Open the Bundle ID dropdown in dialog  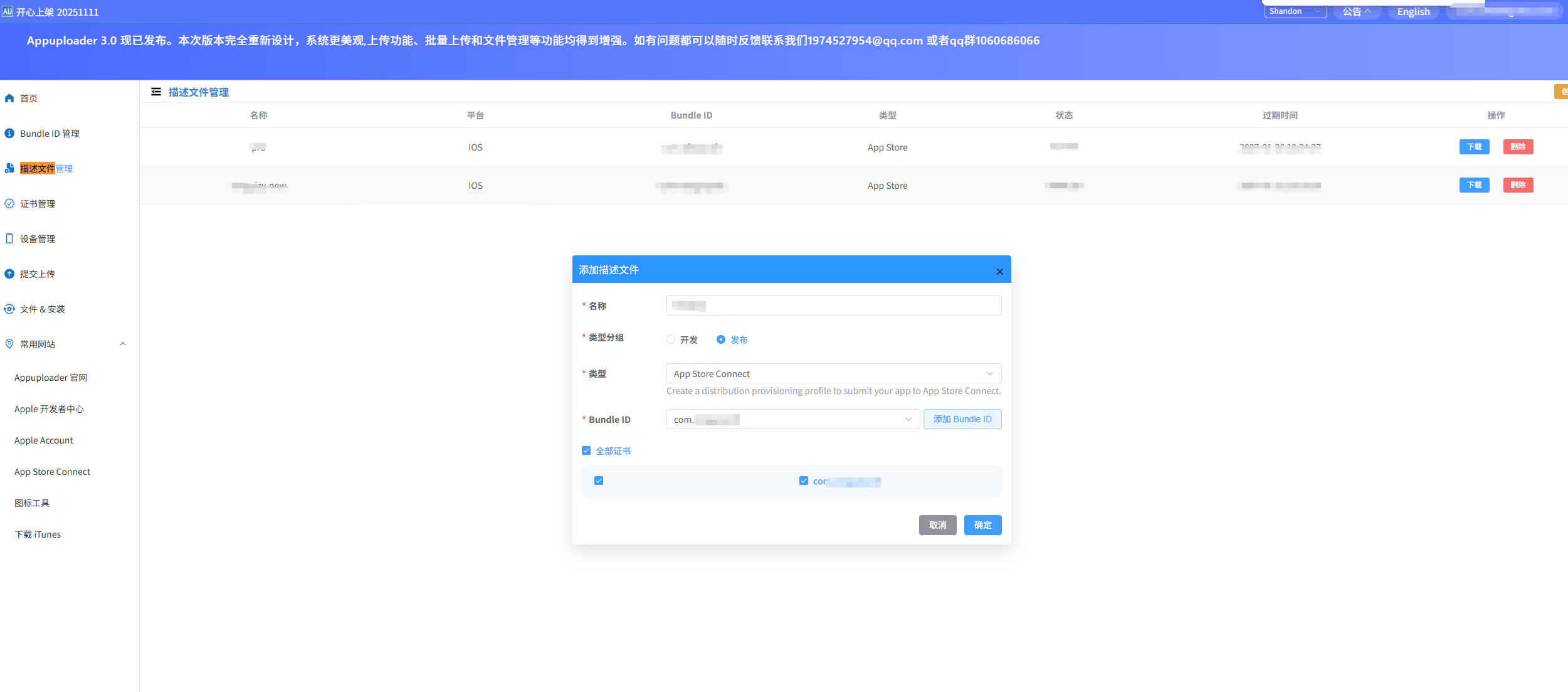[x=792, y=420]
